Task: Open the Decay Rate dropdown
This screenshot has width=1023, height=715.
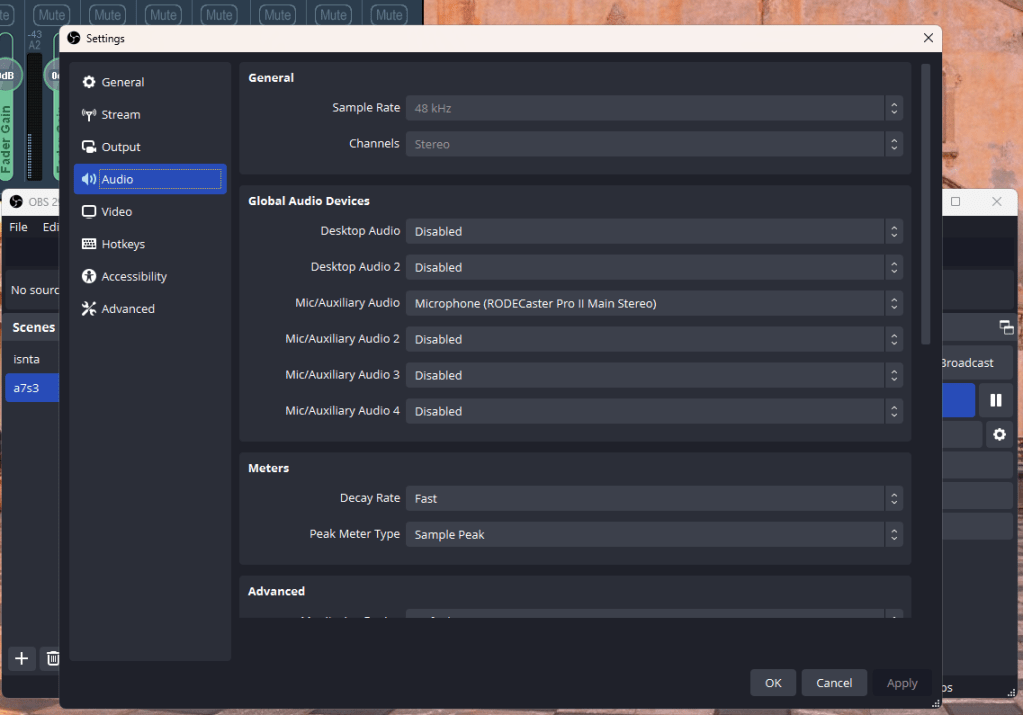Action: coord(654,498)
